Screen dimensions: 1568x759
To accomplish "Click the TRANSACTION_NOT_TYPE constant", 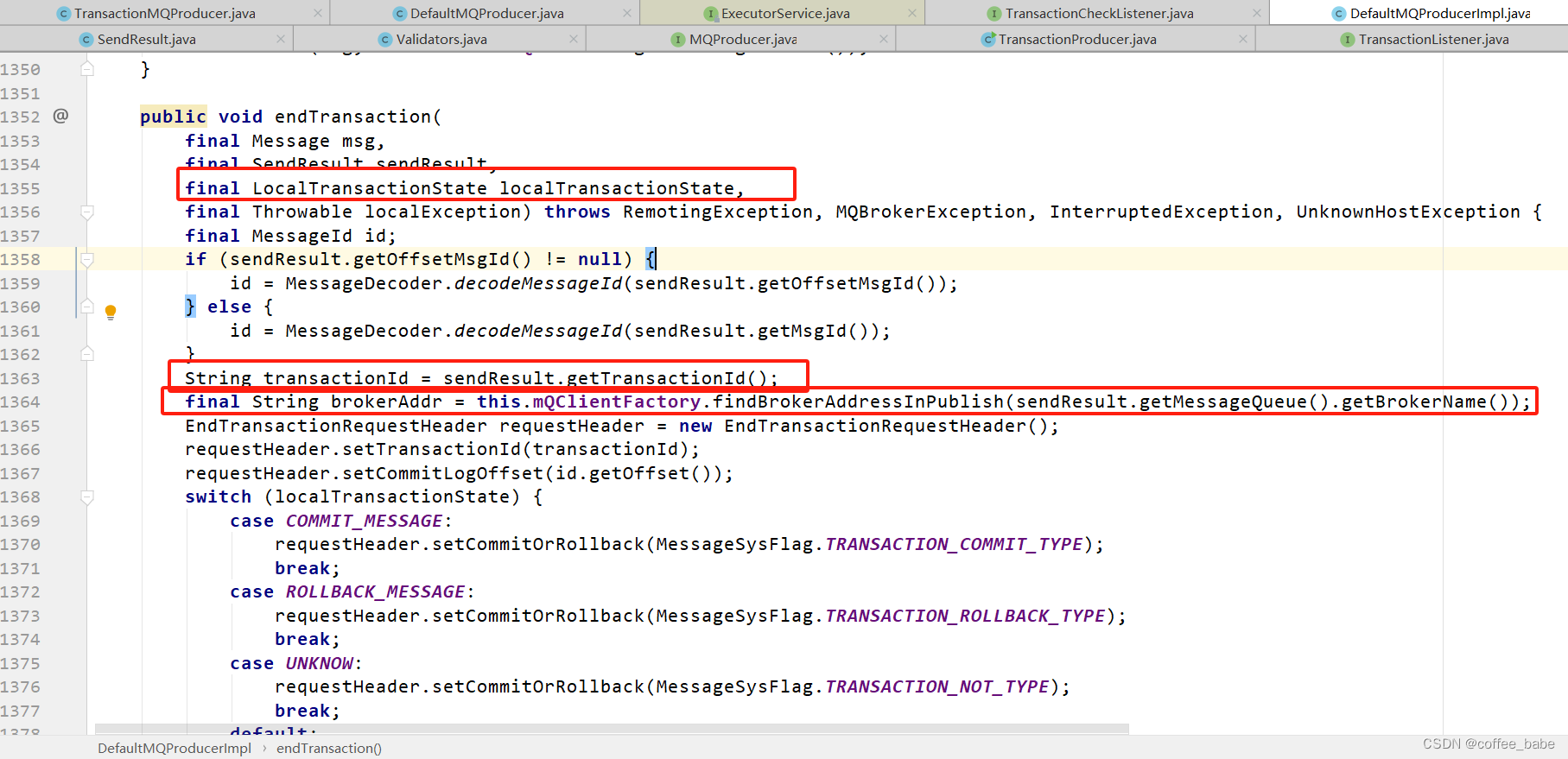I will [937, 686].
